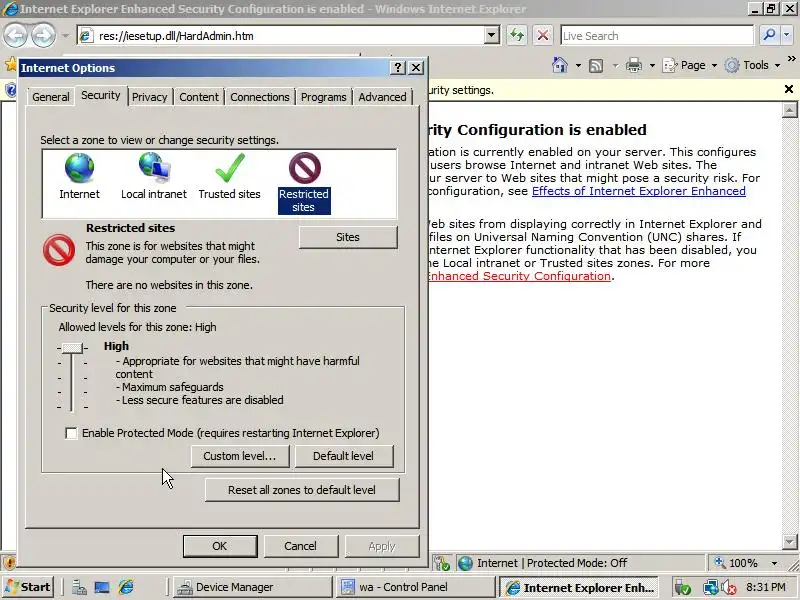Image resolution: width=800 pixels, height=600 pixels.
Task: Click the zoom magnifier icon in status bar
Action: click(x=719, y=562)
